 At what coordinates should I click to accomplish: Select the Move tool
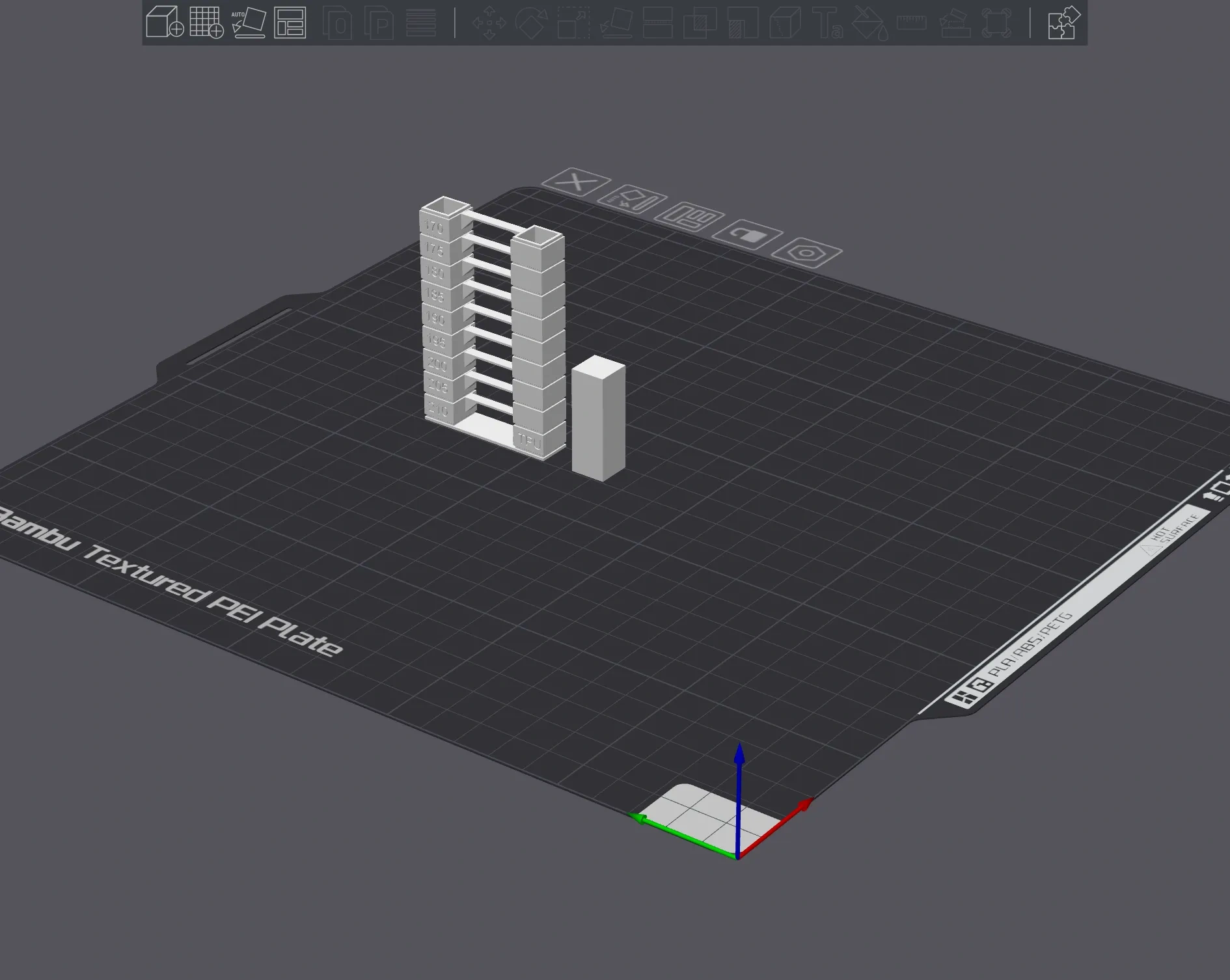tap(489, 22)
